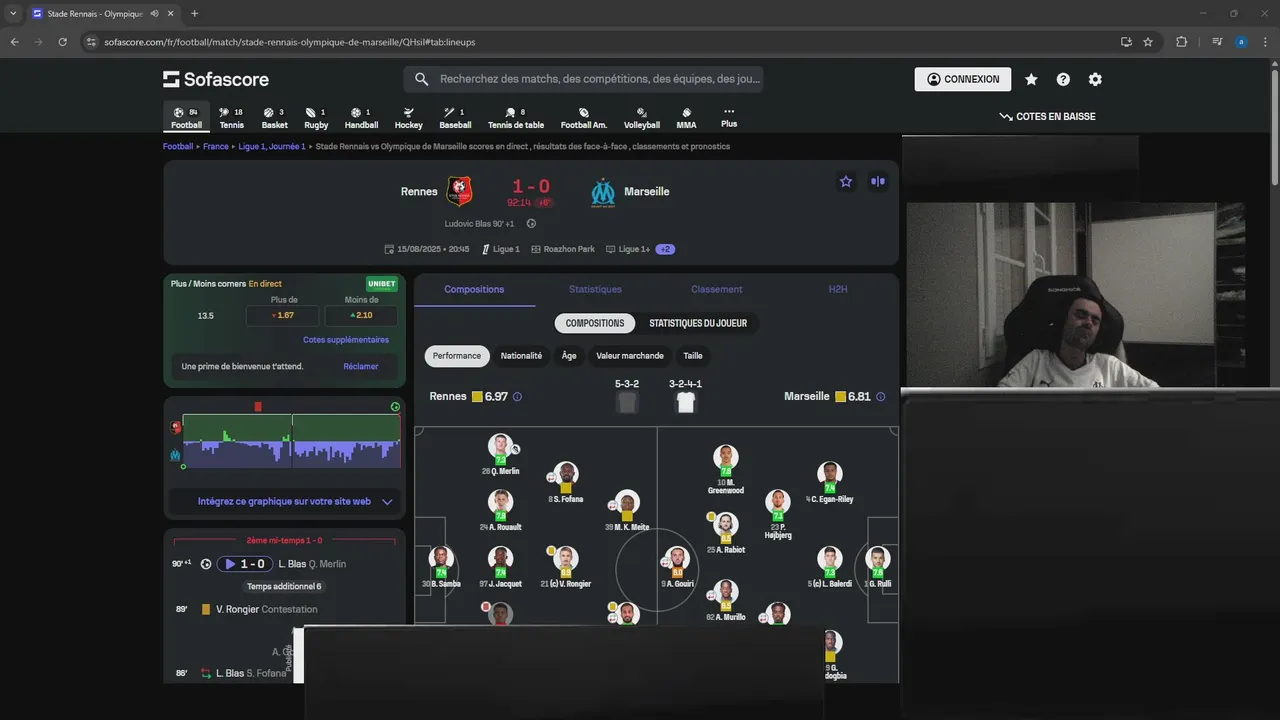Select the Valeur marchande filter chip
1280x720 pixels.
(x=630, y=356)
